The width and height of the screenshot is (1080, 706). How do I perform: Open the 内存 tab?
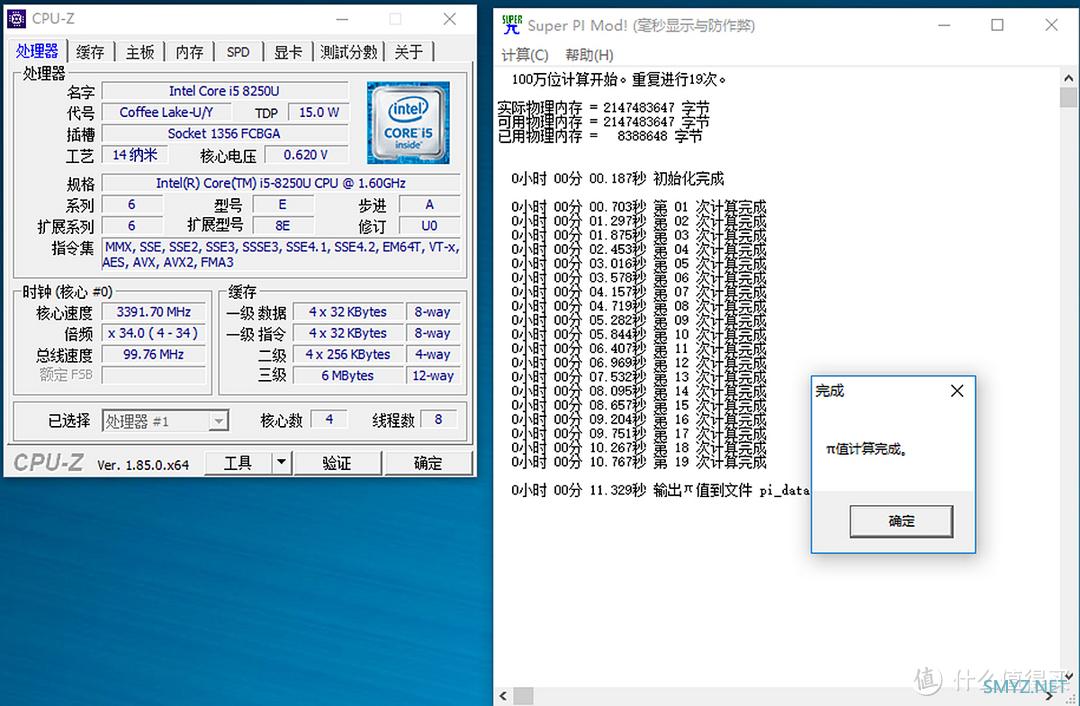point(189,52)
